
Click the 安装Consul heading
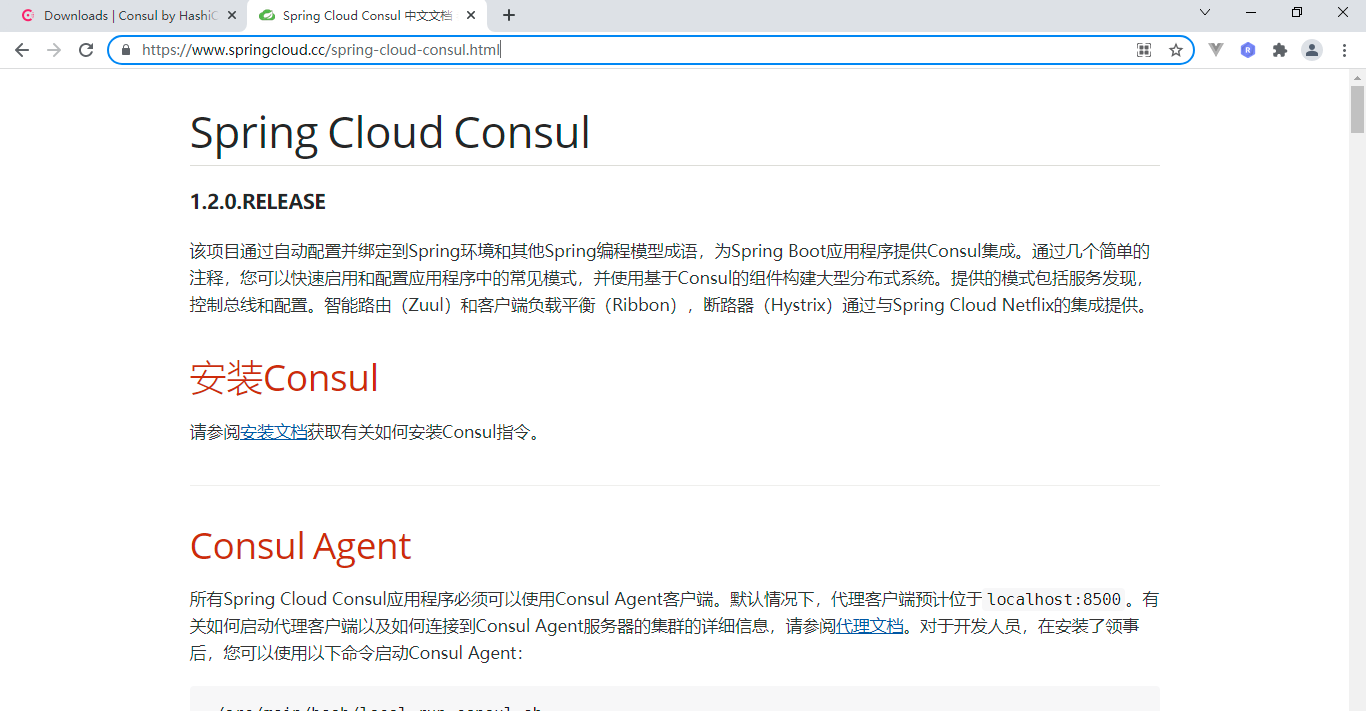coord(284,378)
